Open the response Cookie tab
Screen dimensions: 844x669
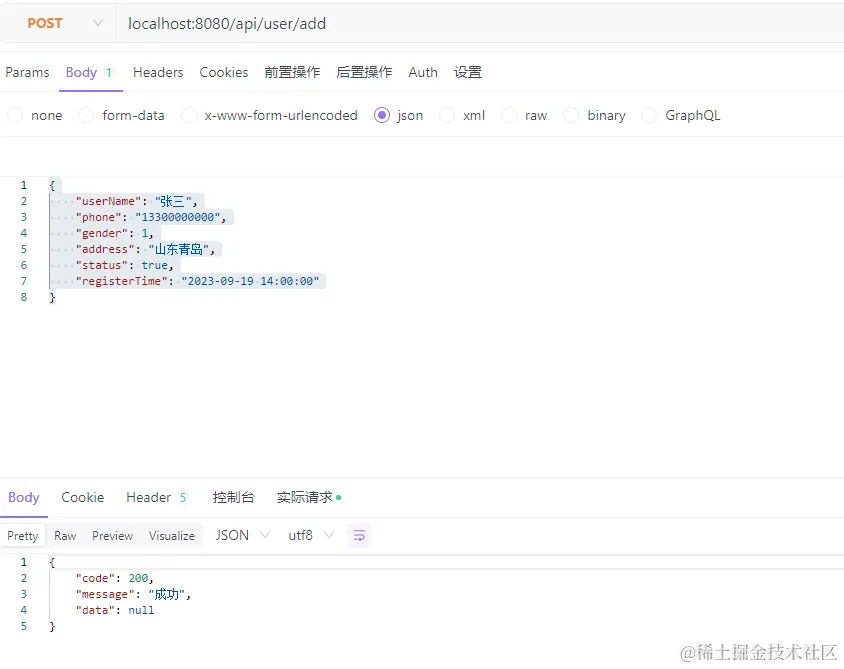pyautogui.click(x=82, y=497)
